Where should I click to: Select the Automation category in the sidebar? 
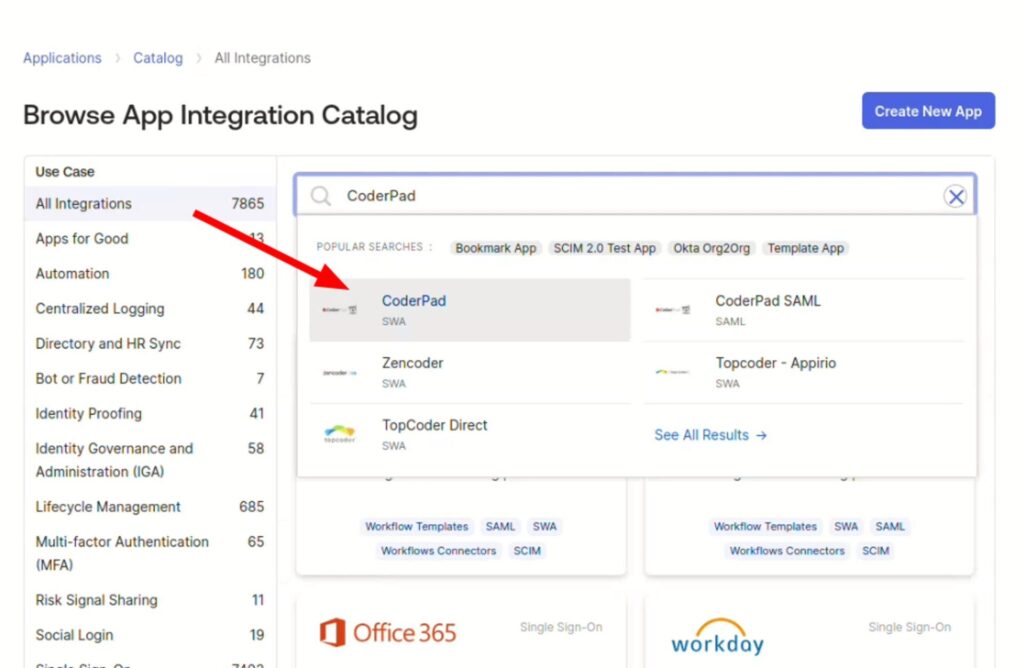(x=72, y=273)
